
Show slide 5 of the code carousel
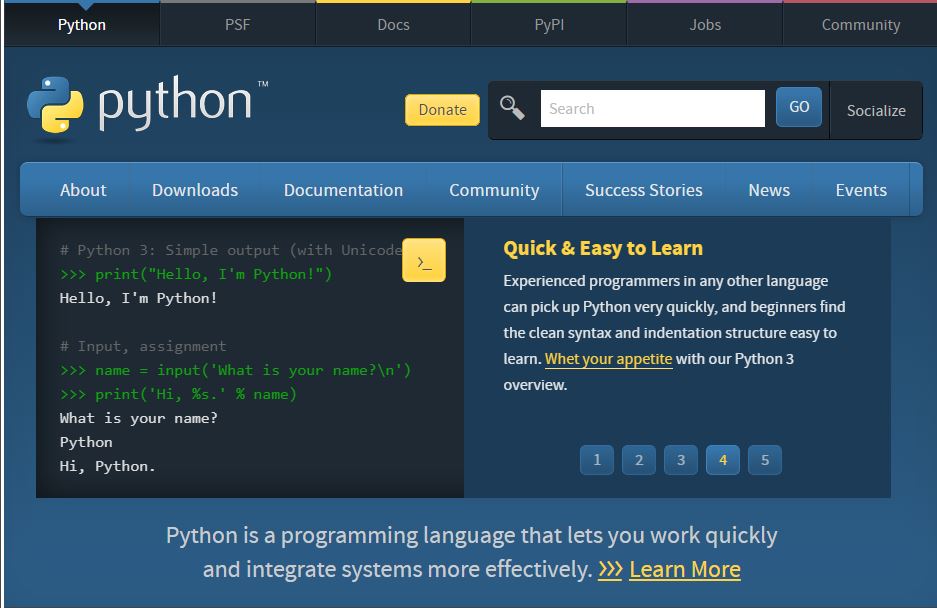tap(765, 460)
